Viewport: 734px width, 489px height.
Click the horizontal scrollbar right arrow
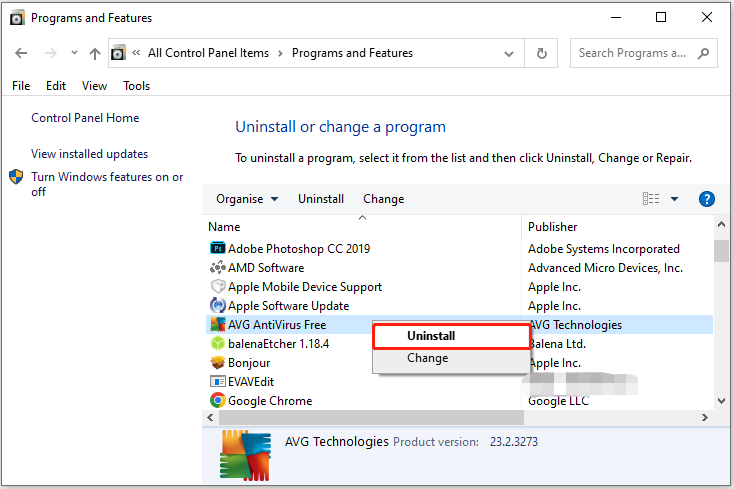(x=705, y=417)
